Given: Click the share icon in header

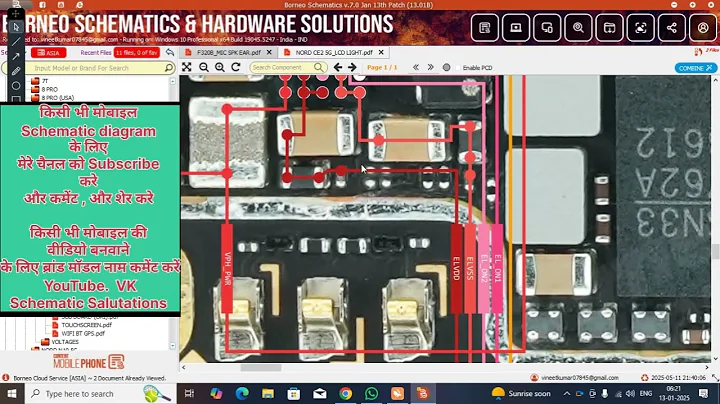Looking at the screenshot, I should point(672,28).
